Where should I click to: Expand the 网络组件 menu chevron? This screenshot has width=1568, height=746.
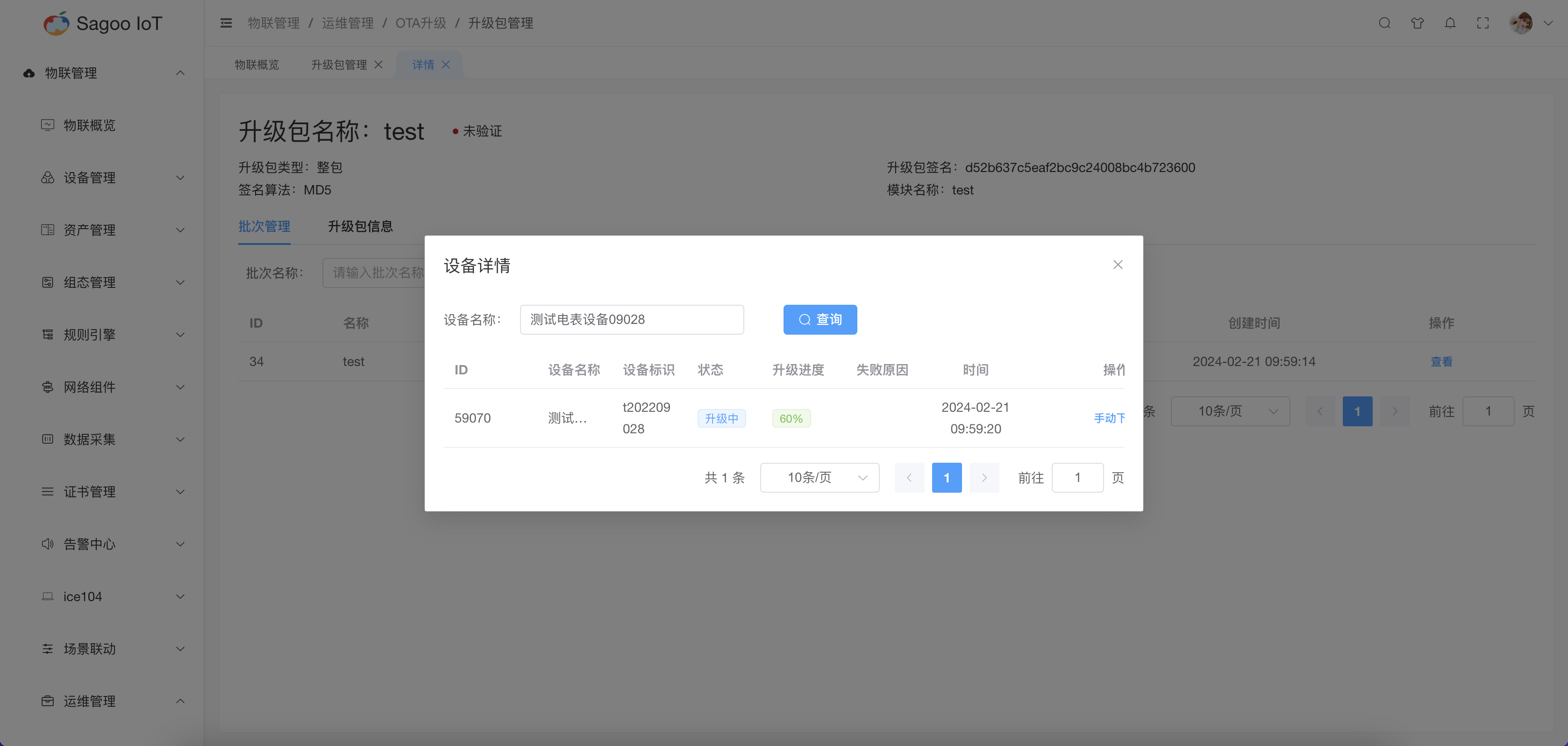180,387
